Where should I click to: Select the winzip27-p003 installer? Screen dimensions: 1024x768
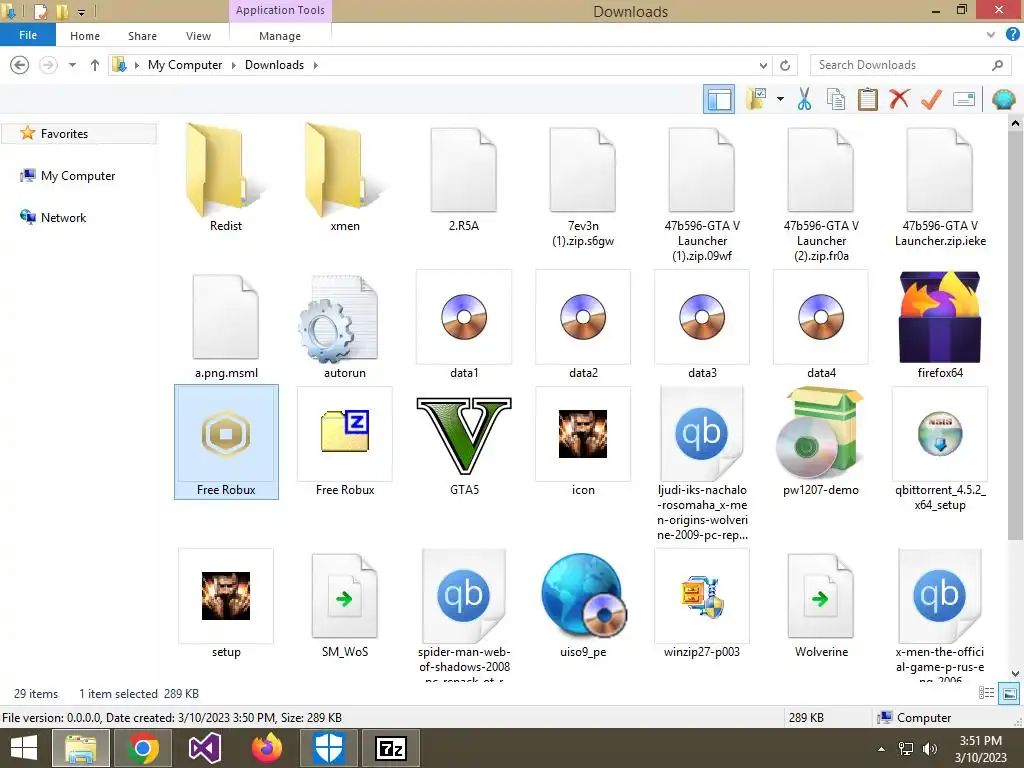click(702, 605)
